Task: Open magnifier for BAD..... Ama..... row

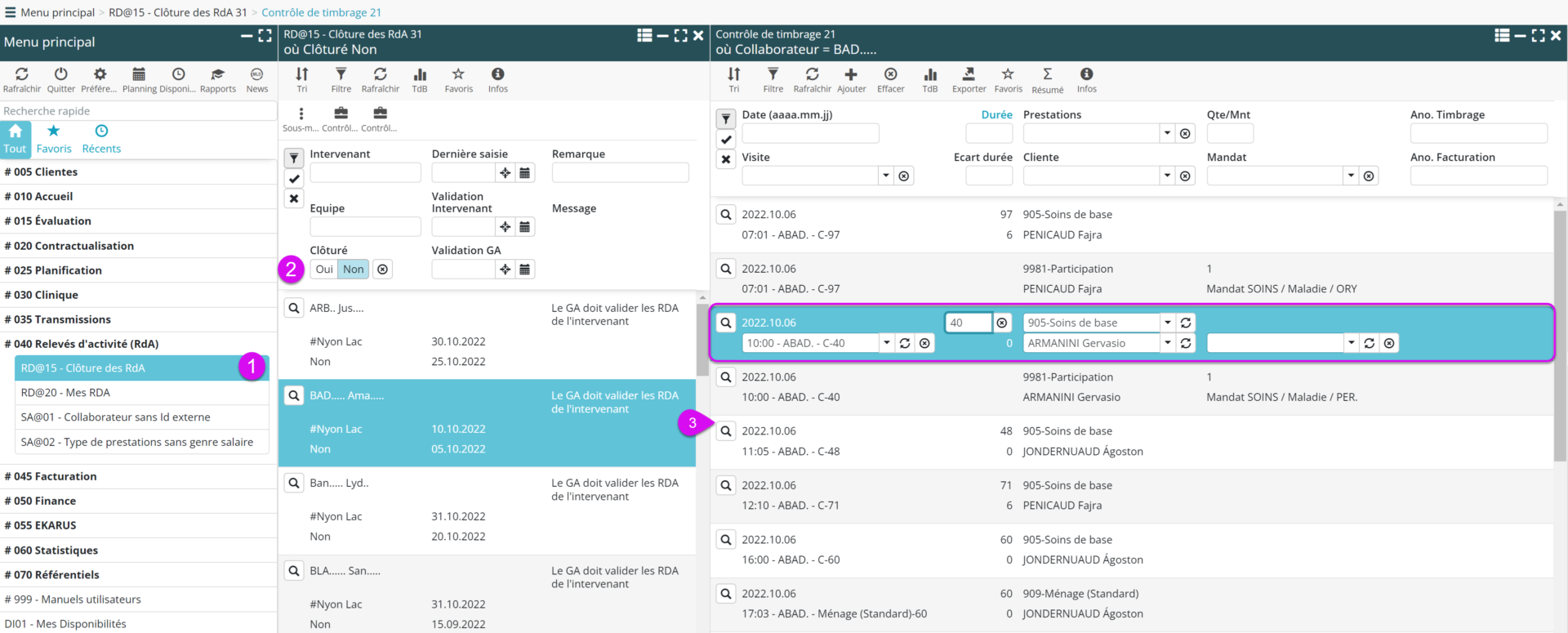Action: click(x=294, y=396)
